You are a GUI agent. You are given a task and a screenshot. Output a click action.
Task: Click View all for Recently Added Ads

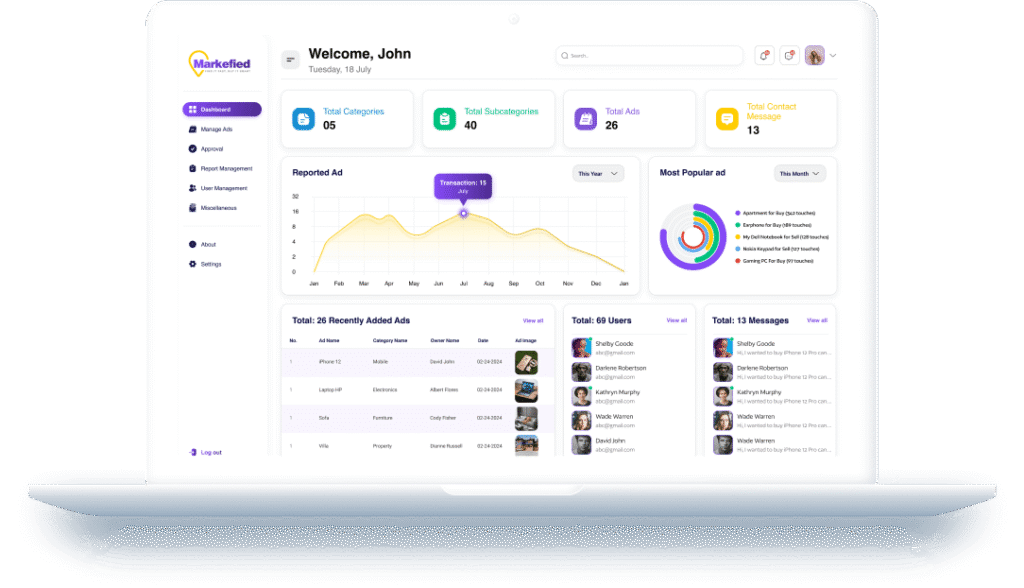click(533, 321)
